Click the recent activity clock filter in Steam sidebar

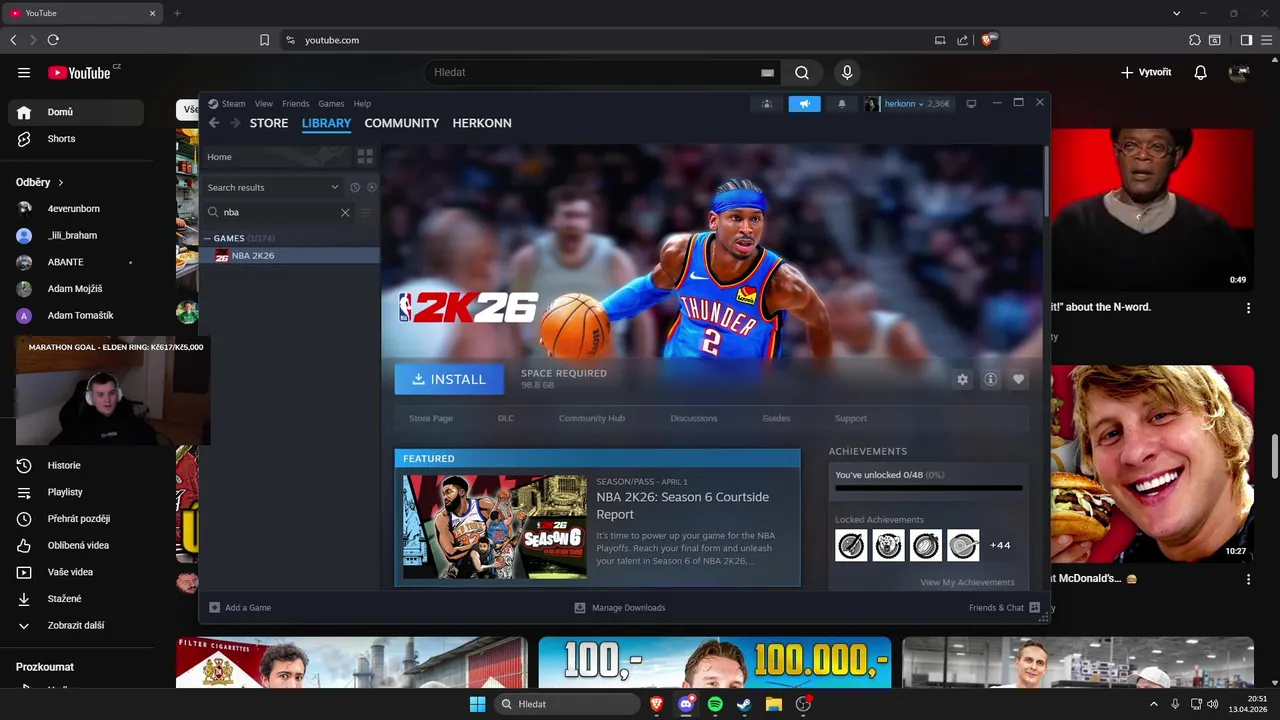click(x=354, y=187)
